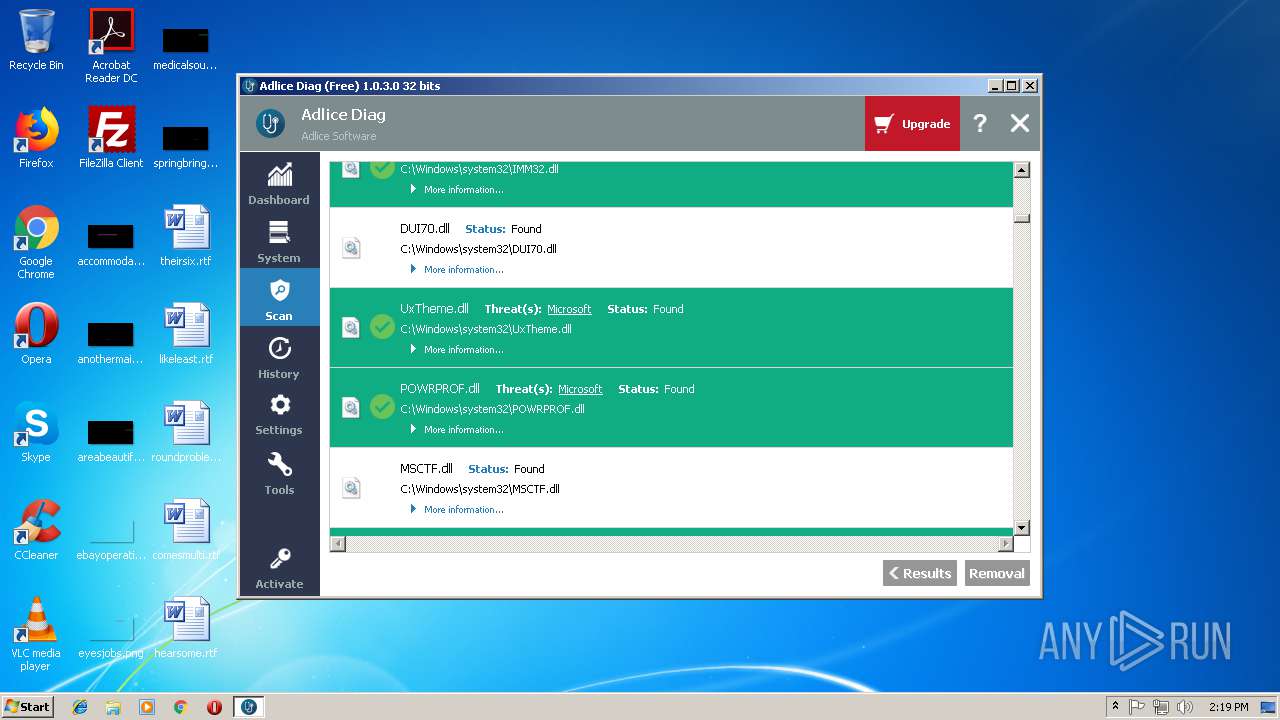Select the hearsome.rtf desktop file
This screenshot has height=720, width=1280.
click(186, 628)
